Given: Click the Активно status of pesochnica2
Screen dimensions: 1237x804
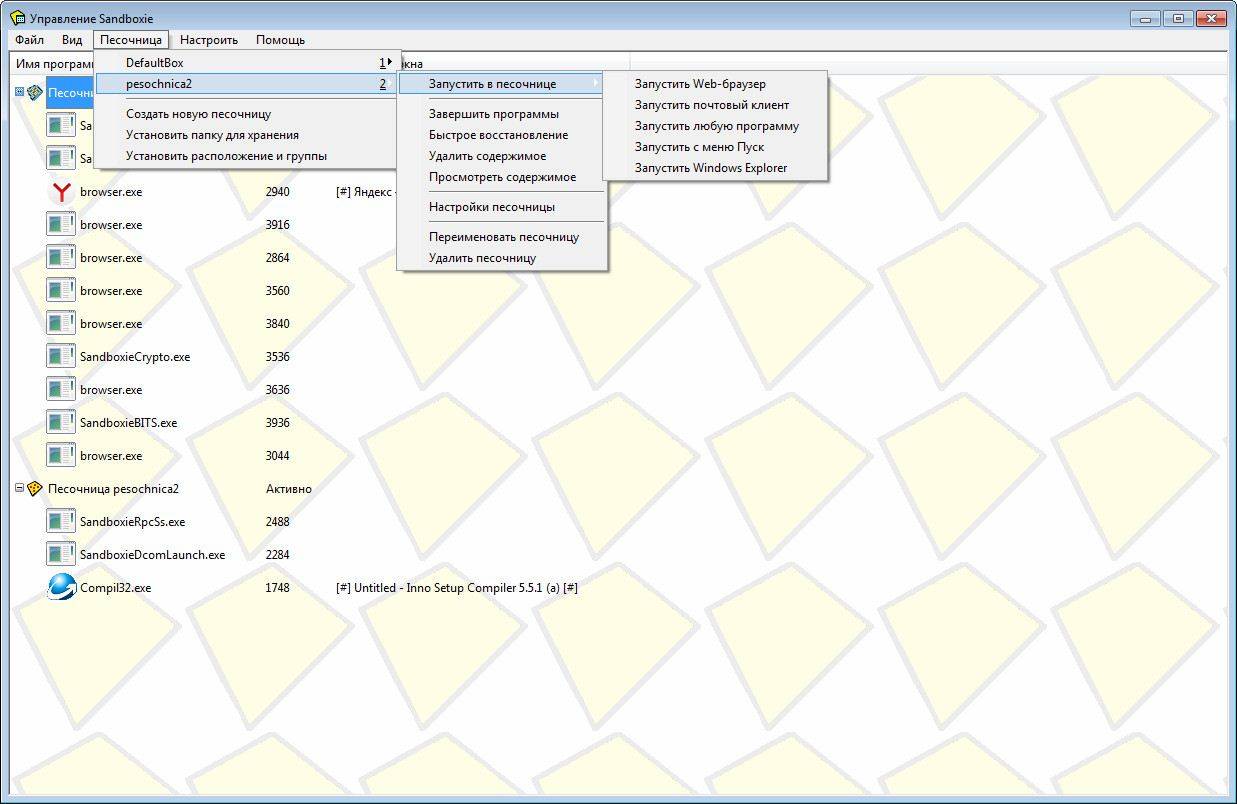Looking at the screenshot, I should point(289,489).
